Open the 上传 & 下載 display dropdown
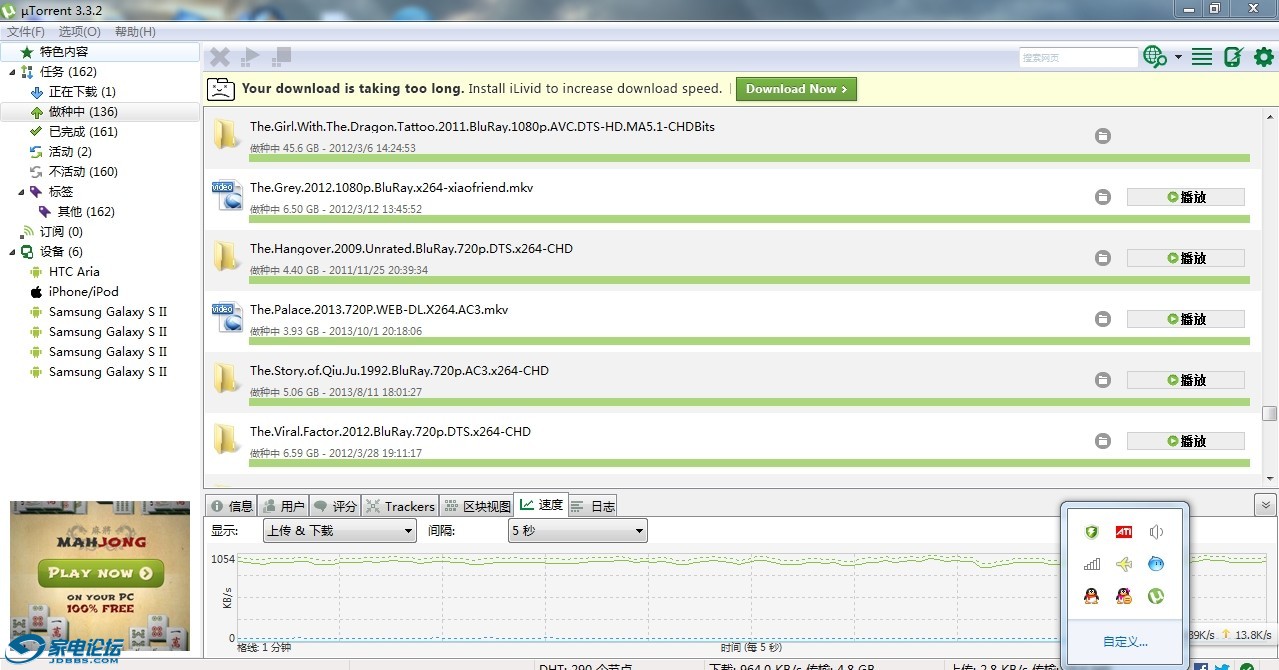 tap(339, 531)
